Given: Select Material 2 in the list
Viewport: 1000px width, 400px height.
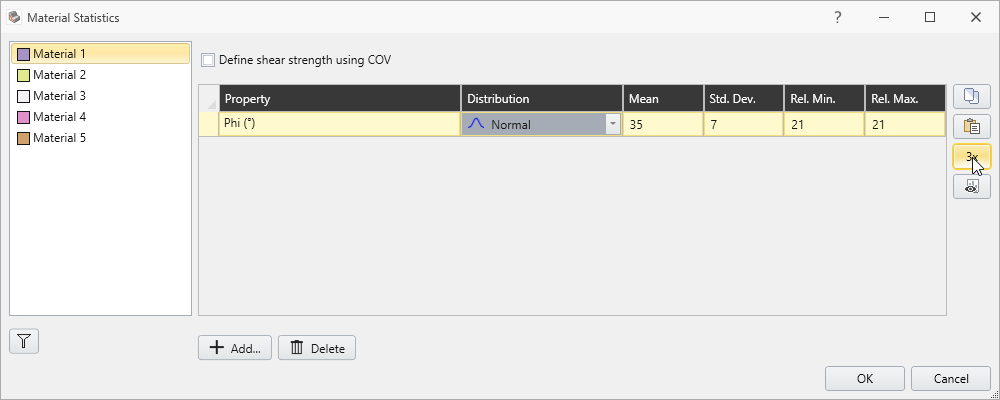Looking at the screenshot, I should 60,75.
